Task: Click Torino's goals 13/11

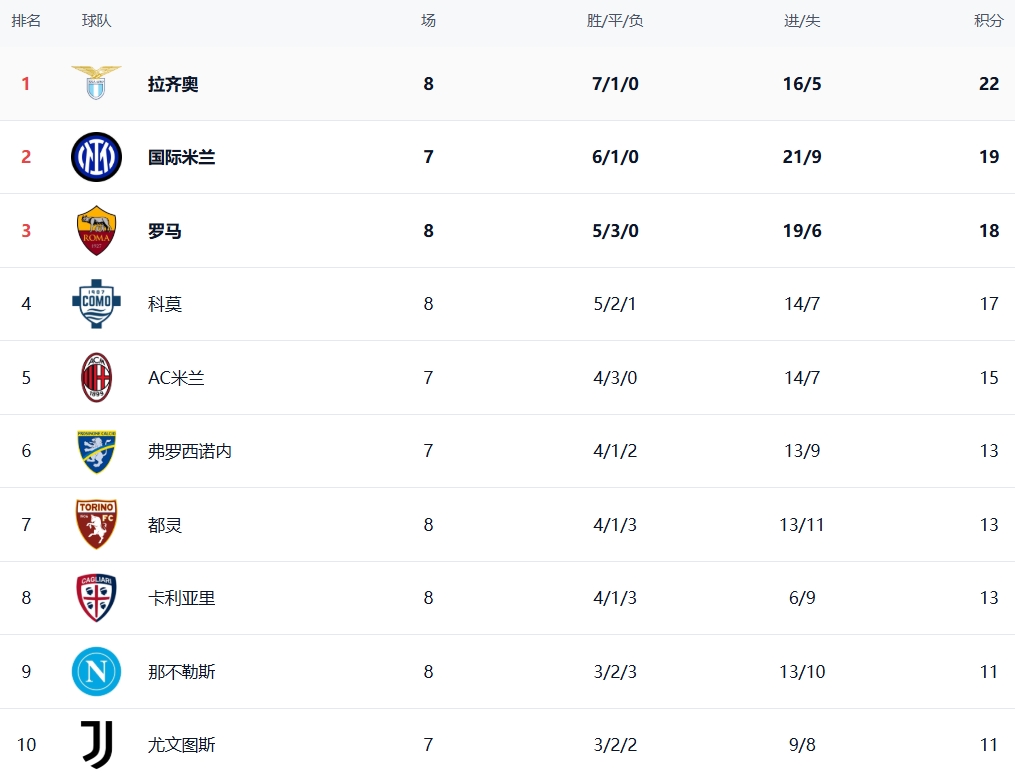Action: point(802,525)
